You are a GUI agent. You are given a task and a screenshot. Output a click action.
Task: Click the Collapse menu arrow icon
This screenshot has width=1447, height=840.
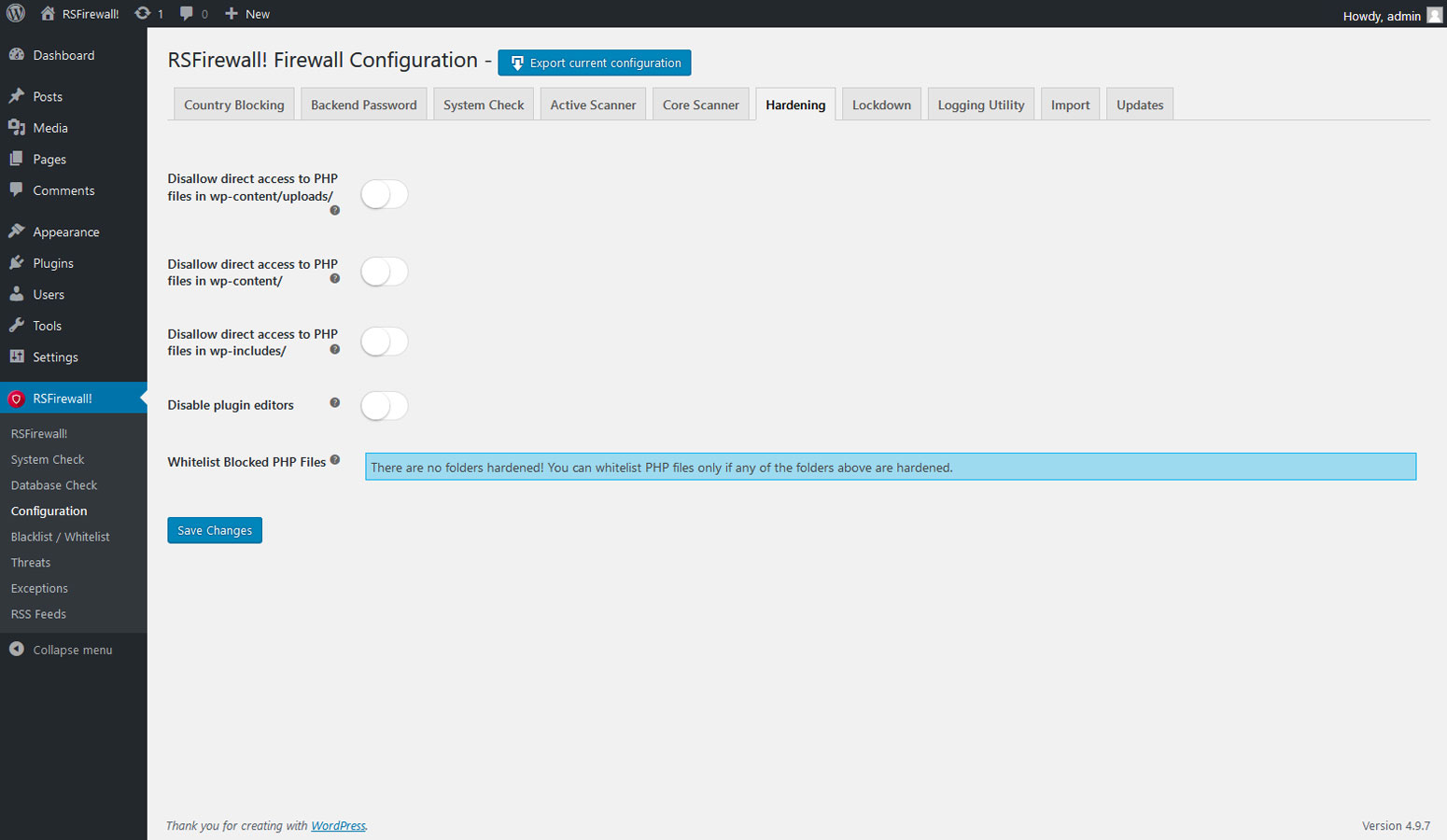click(17, 649)
